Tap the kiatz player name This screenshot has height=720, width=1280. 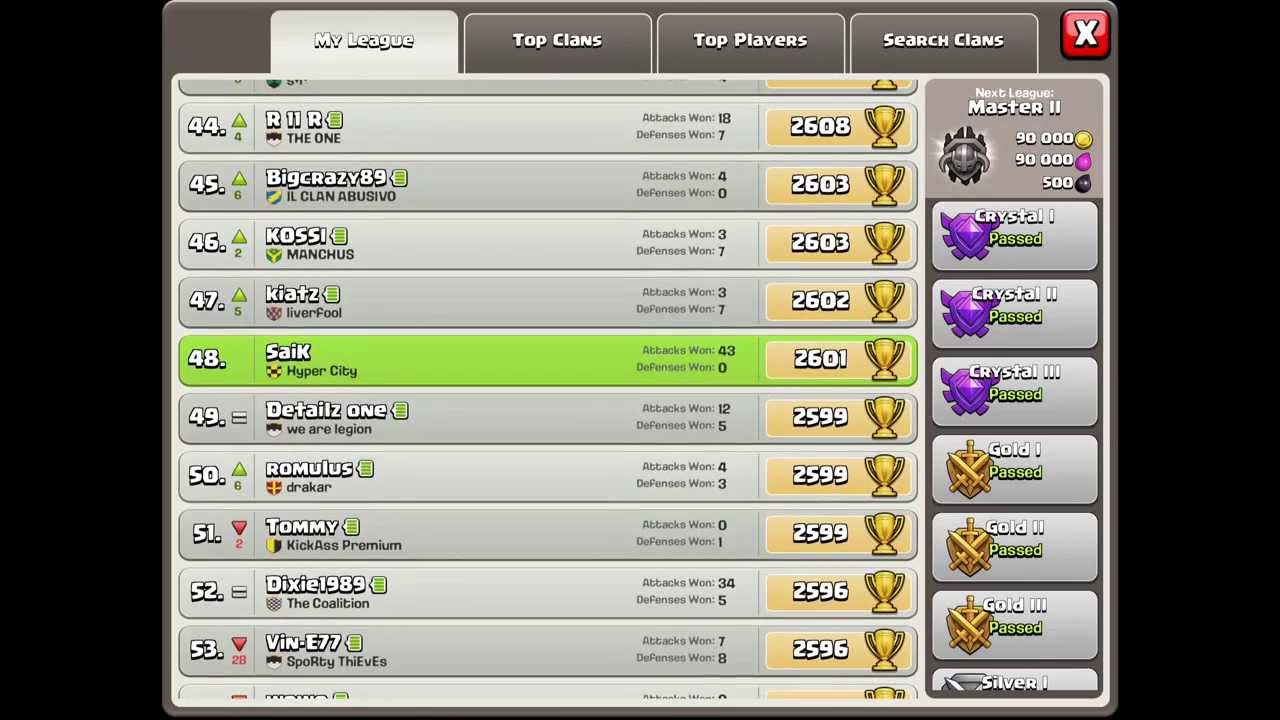292,294
